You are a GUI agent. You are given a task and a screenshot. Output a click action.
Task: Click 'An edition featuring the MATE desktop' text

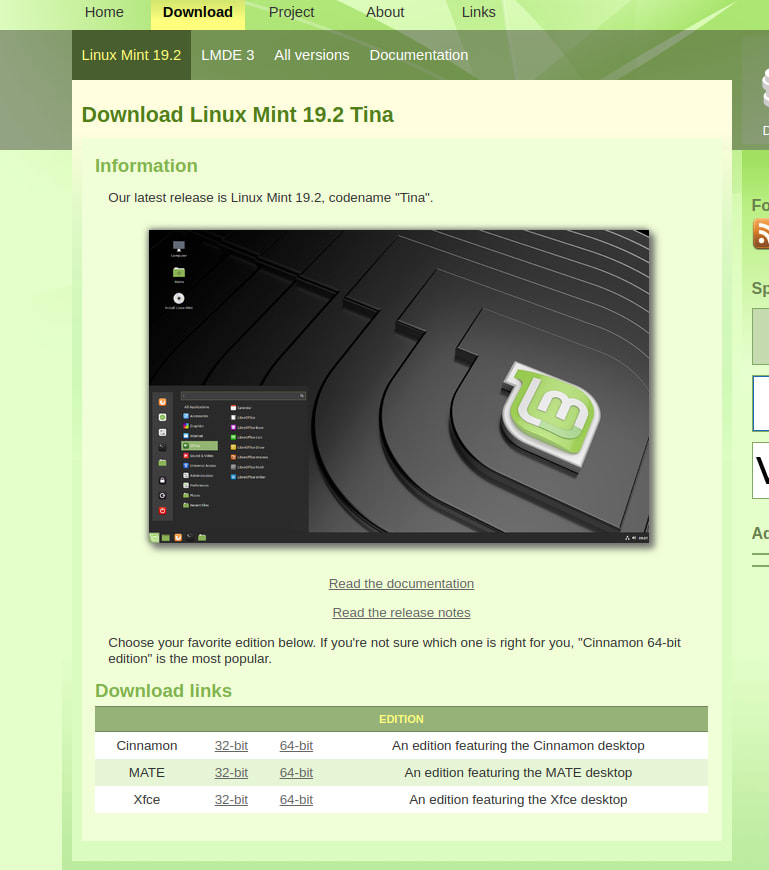(x=518, y=773)
